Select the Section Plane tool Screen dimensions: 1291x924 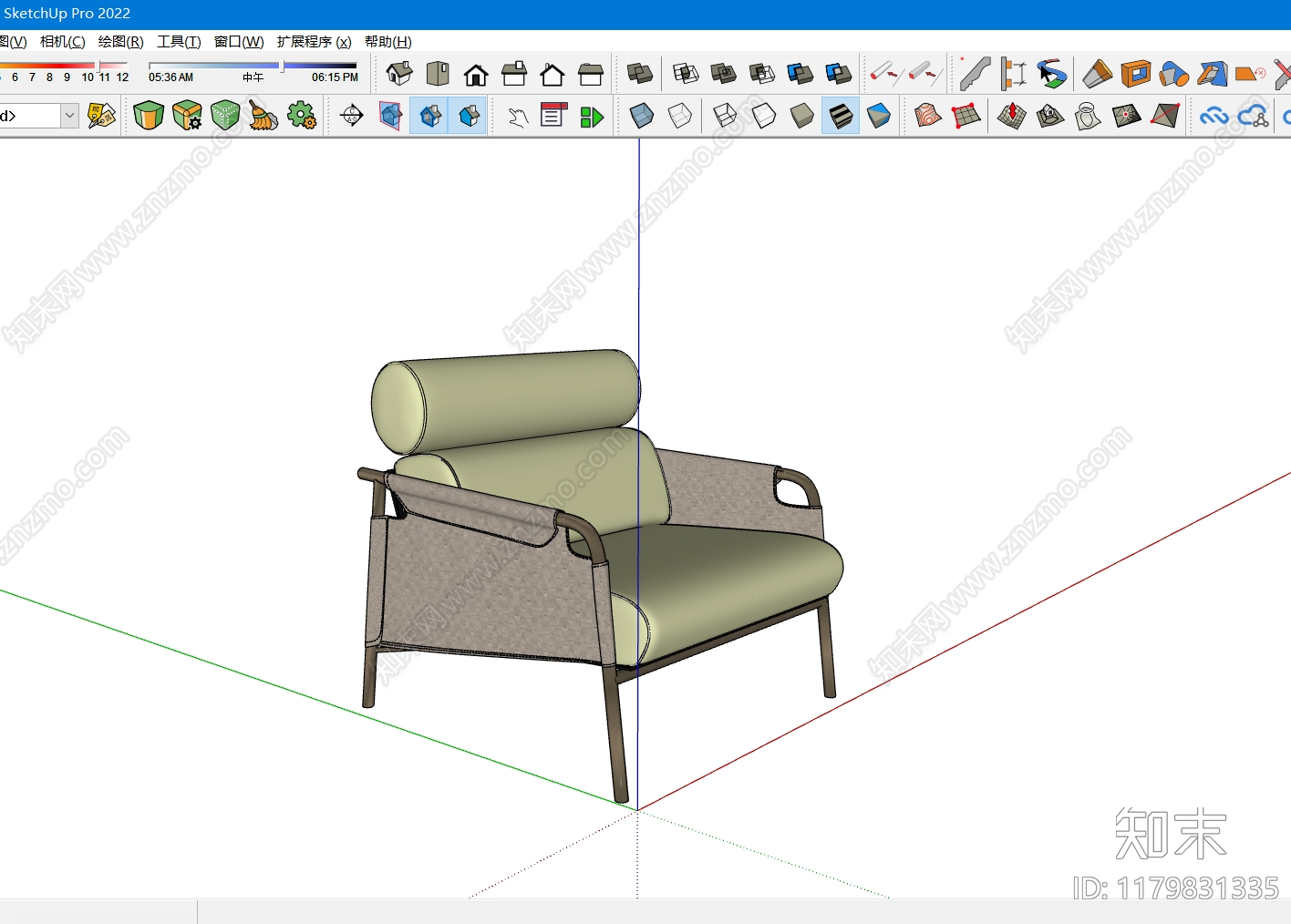[x=352, y=116]
